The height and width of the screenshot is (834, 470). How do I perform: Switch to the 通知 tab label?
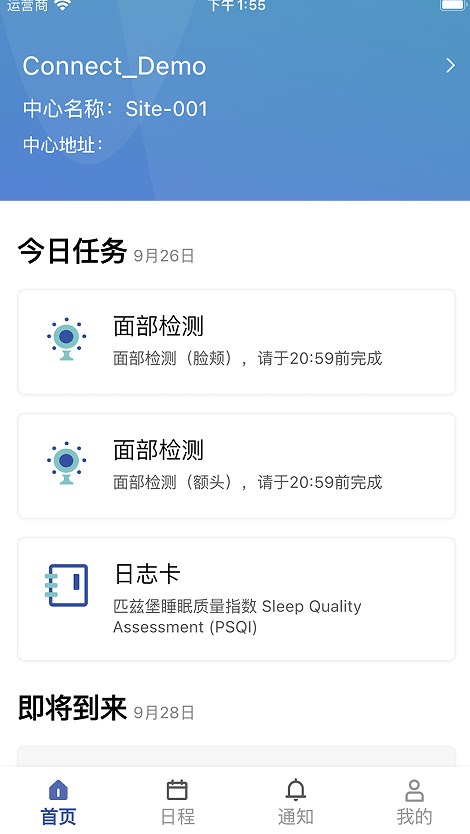[x=296, y=816]
